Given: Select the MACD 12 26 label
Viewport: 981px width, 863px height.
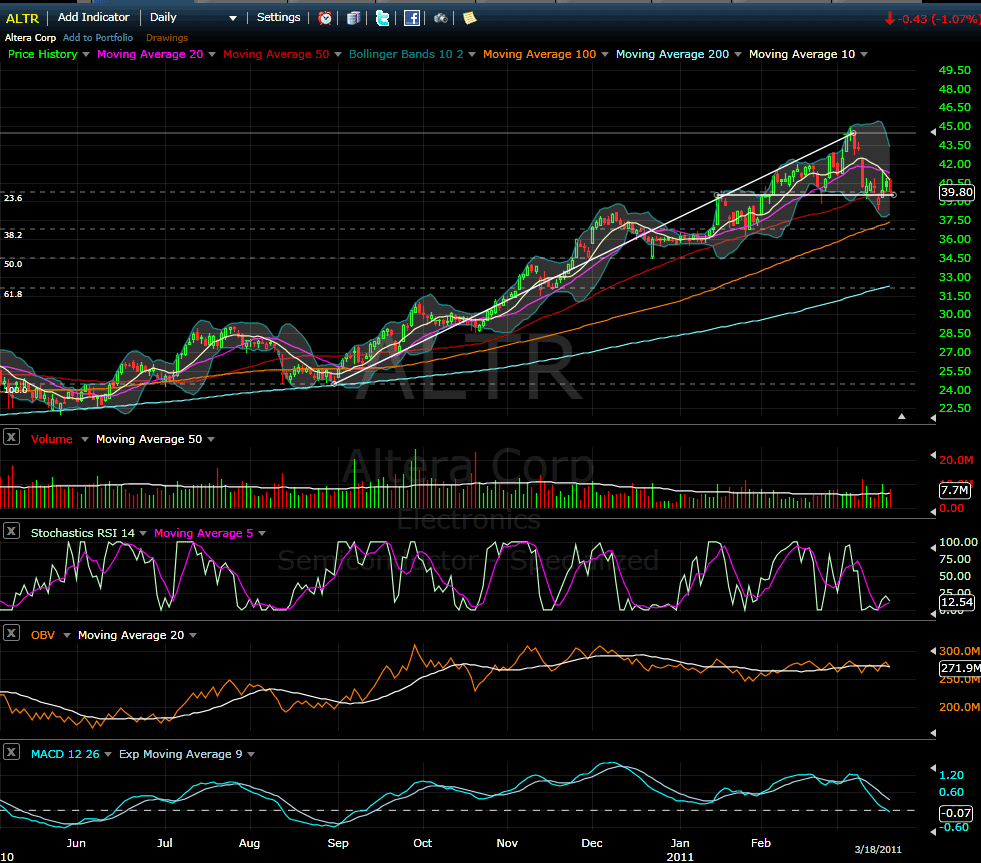Looking at the screenshot, I should pos(65,754).
